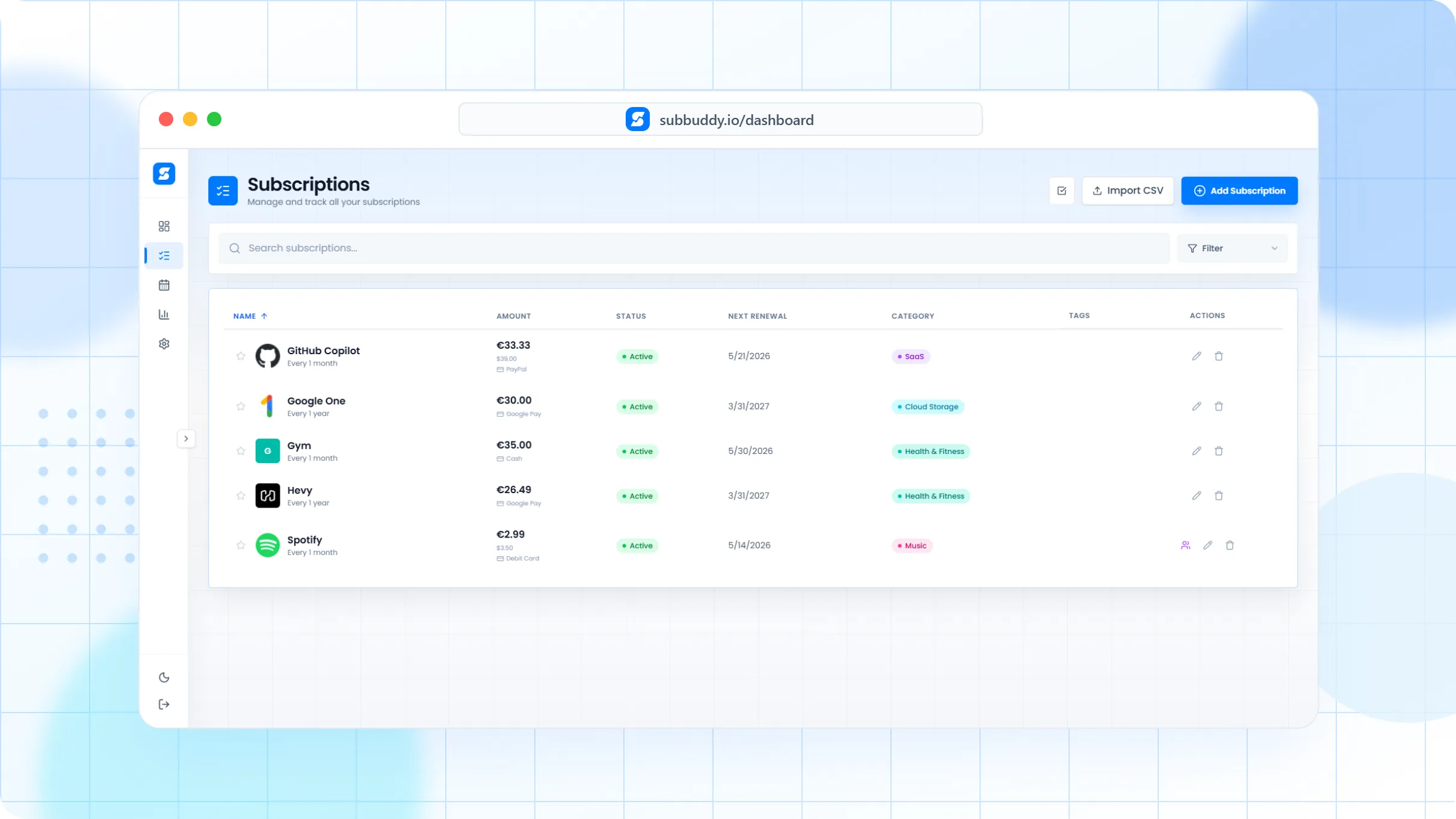Delete the Hevy subscription

[1219, 496]
